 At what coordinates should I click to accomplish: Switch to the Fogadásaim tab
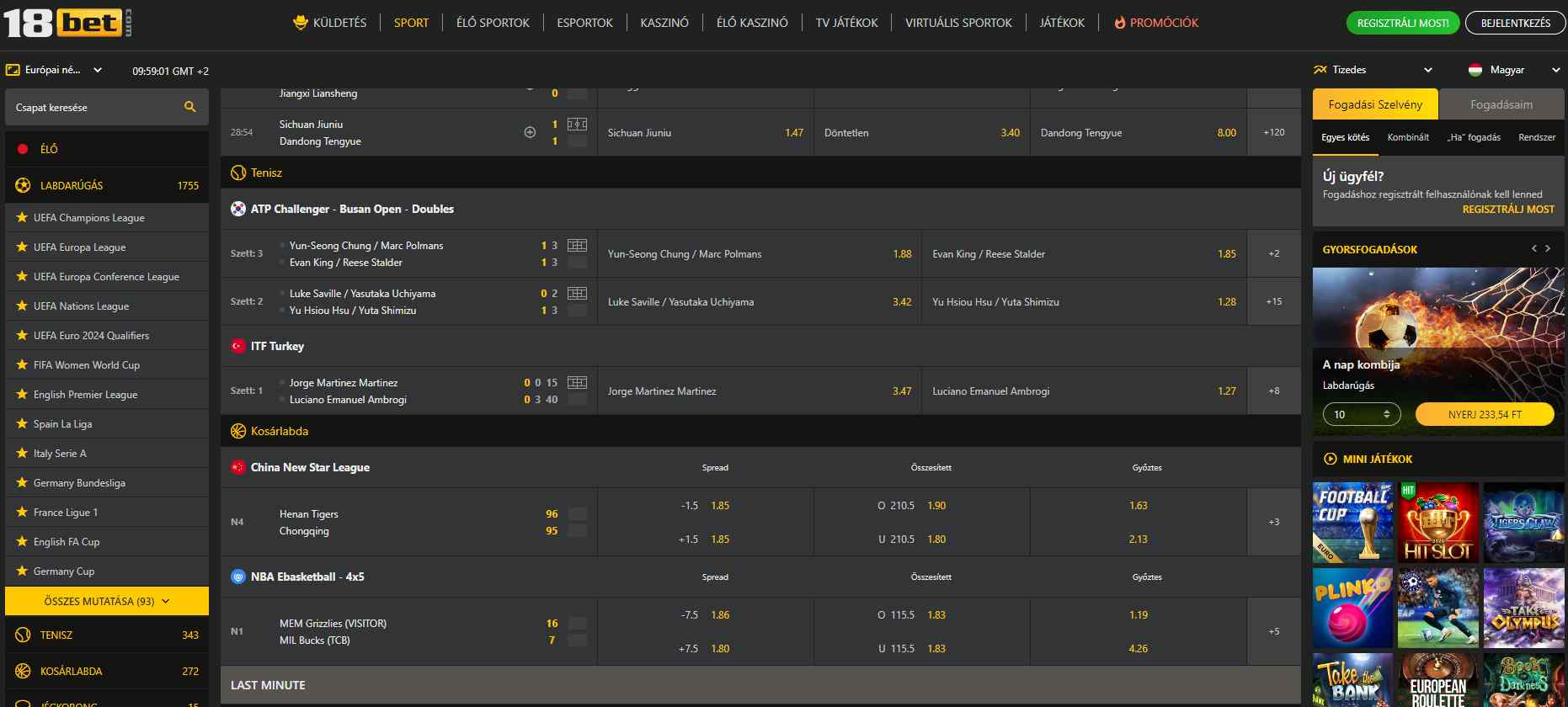[x=1501, y=104]
